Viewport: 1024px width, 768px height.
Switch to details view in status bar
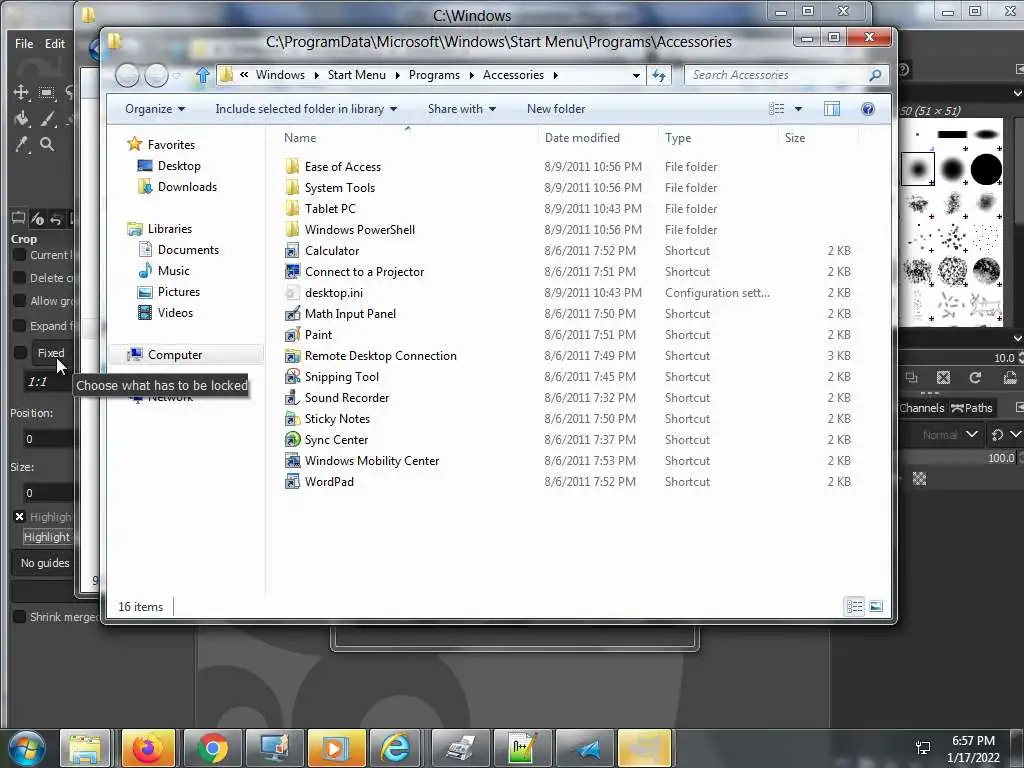854,607
